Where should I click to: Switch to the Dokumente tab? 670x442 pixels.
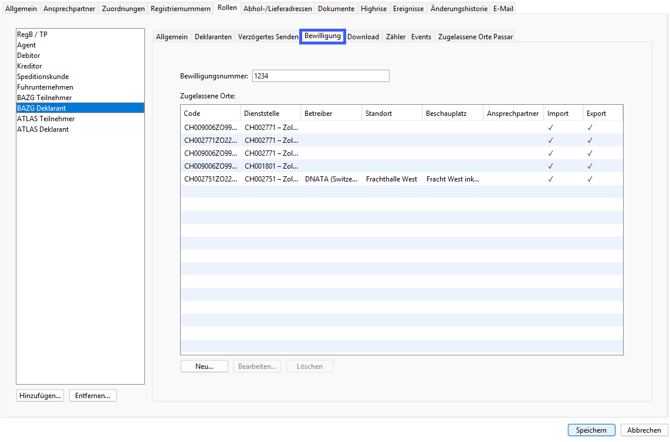[336, 9]
